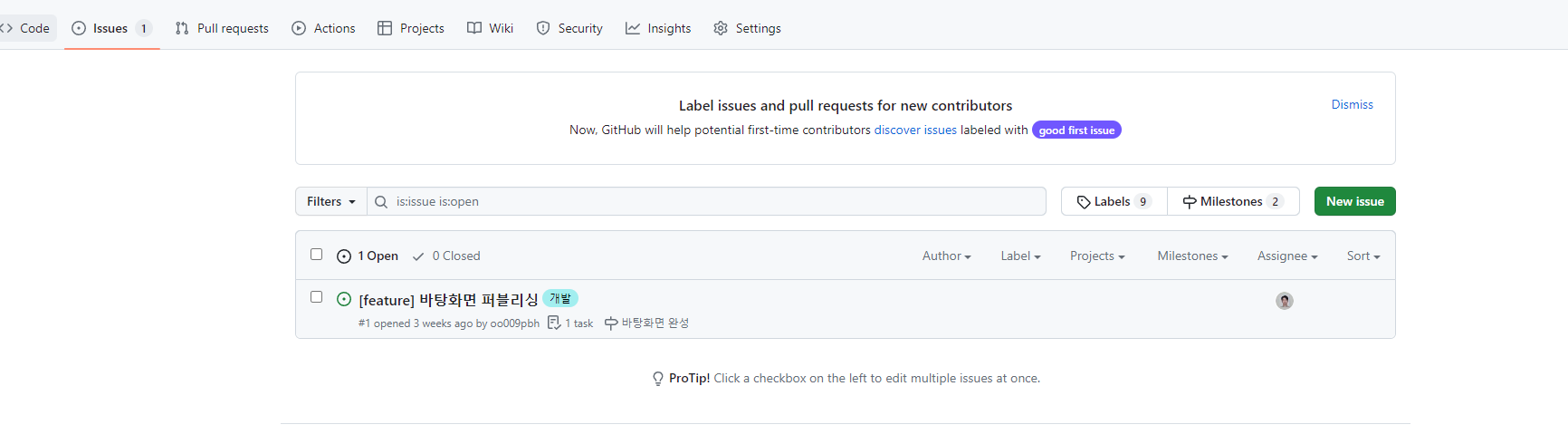Open Milestones via the signpost icon
Screen dimensions: 1568x444
pyautogui.click(x=1190, y=202)
